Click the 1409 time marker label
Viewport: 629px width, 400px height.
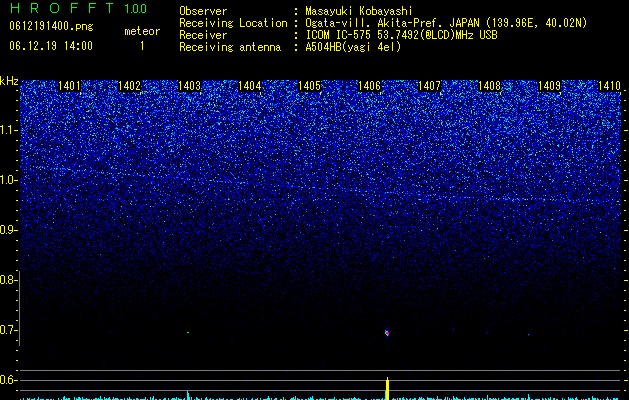[x=549, y=86]
